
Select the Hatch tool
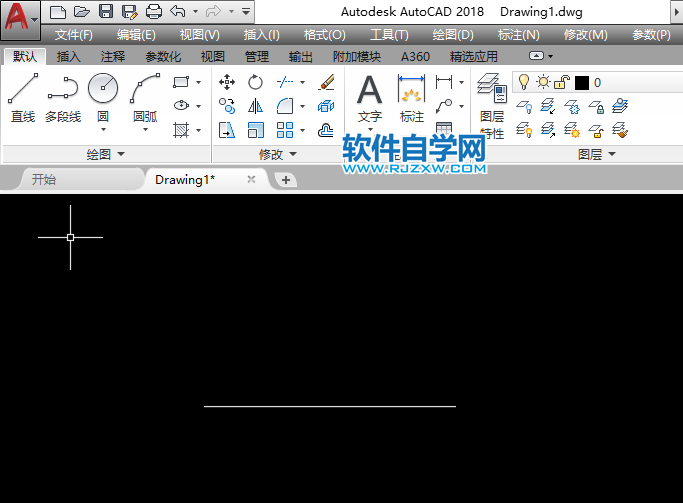[x=181, y=130]
